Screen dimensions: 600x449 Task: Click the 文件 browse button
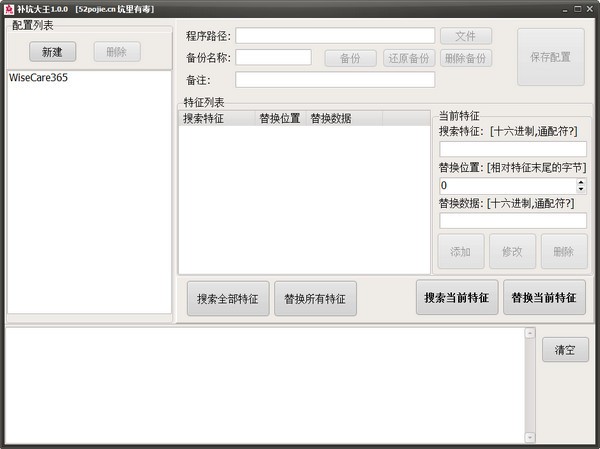466,36
